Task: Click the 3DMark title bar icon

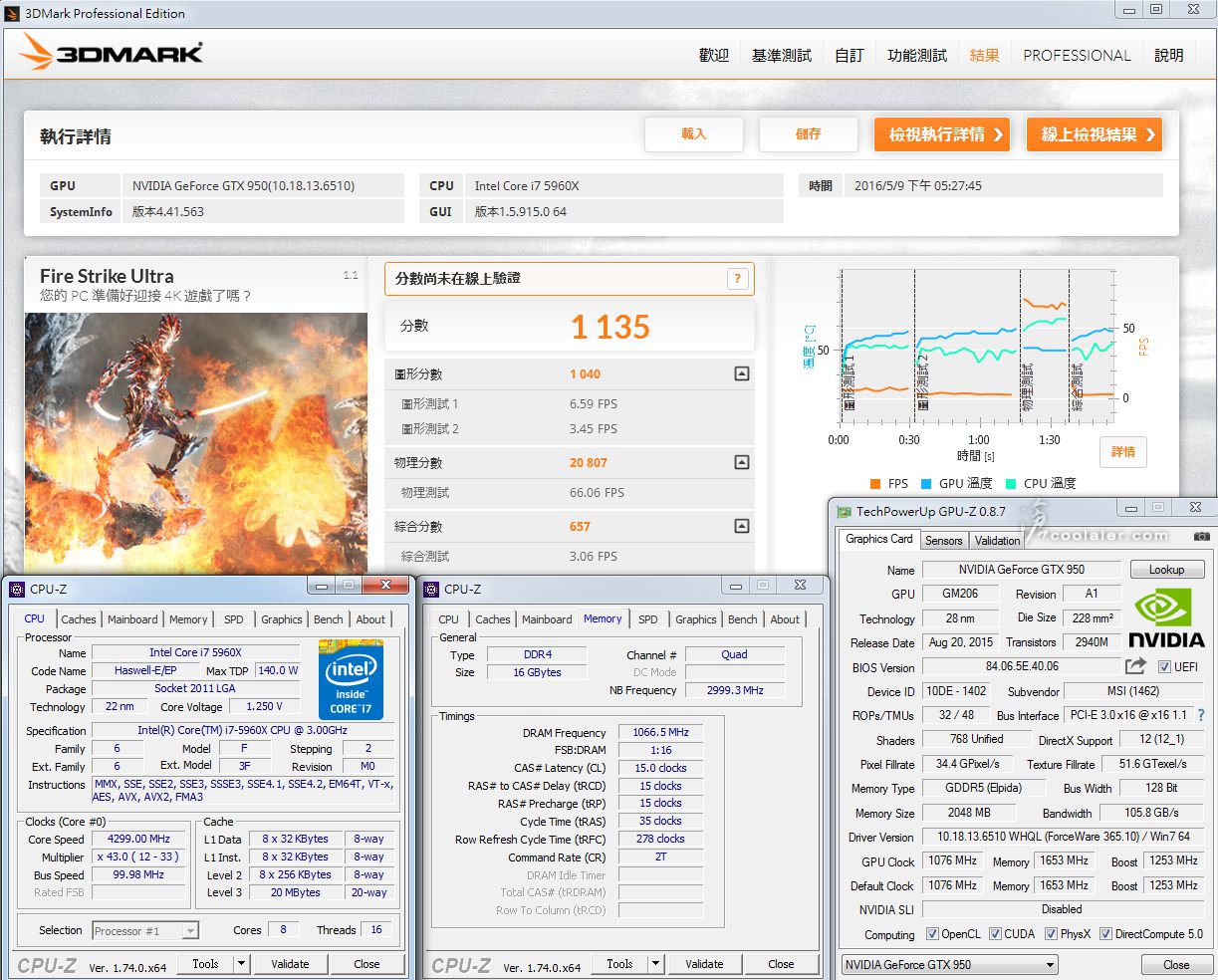Action: 12,13
